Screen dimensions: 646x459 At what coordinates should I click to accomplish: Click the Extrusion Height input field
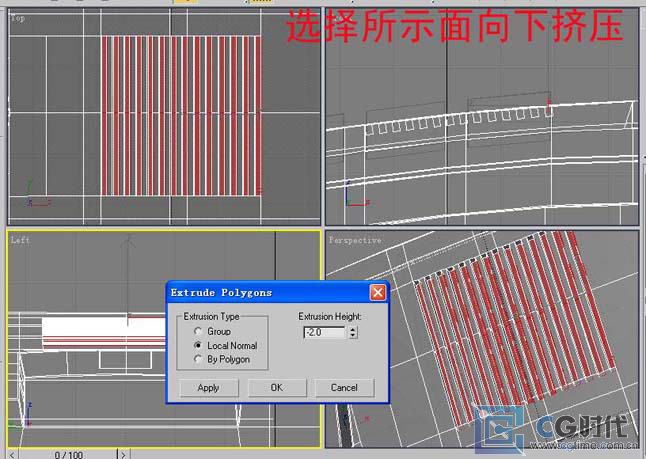pos(325,332)
